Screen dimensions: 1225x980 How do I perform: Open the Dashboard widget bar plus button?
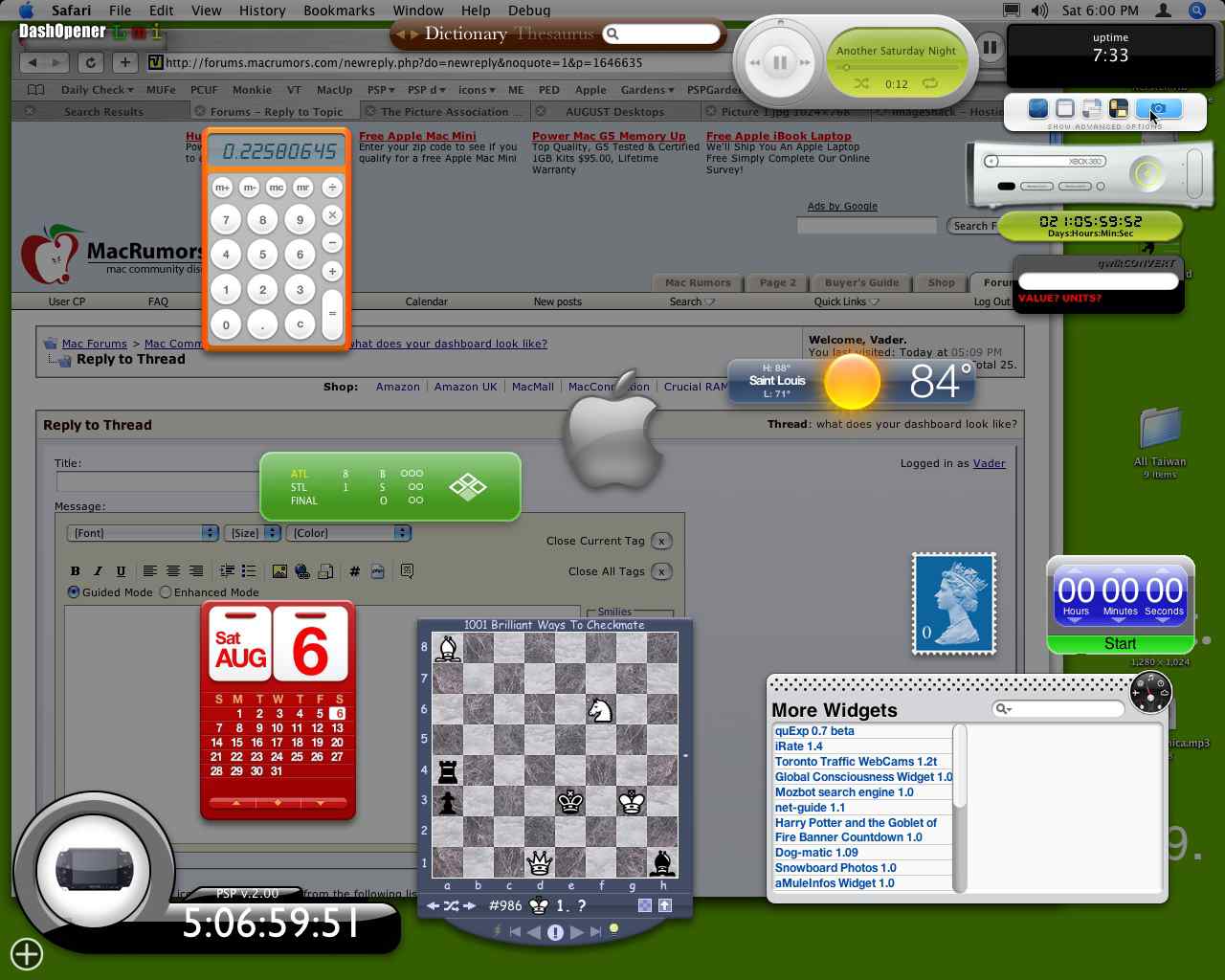27,953
